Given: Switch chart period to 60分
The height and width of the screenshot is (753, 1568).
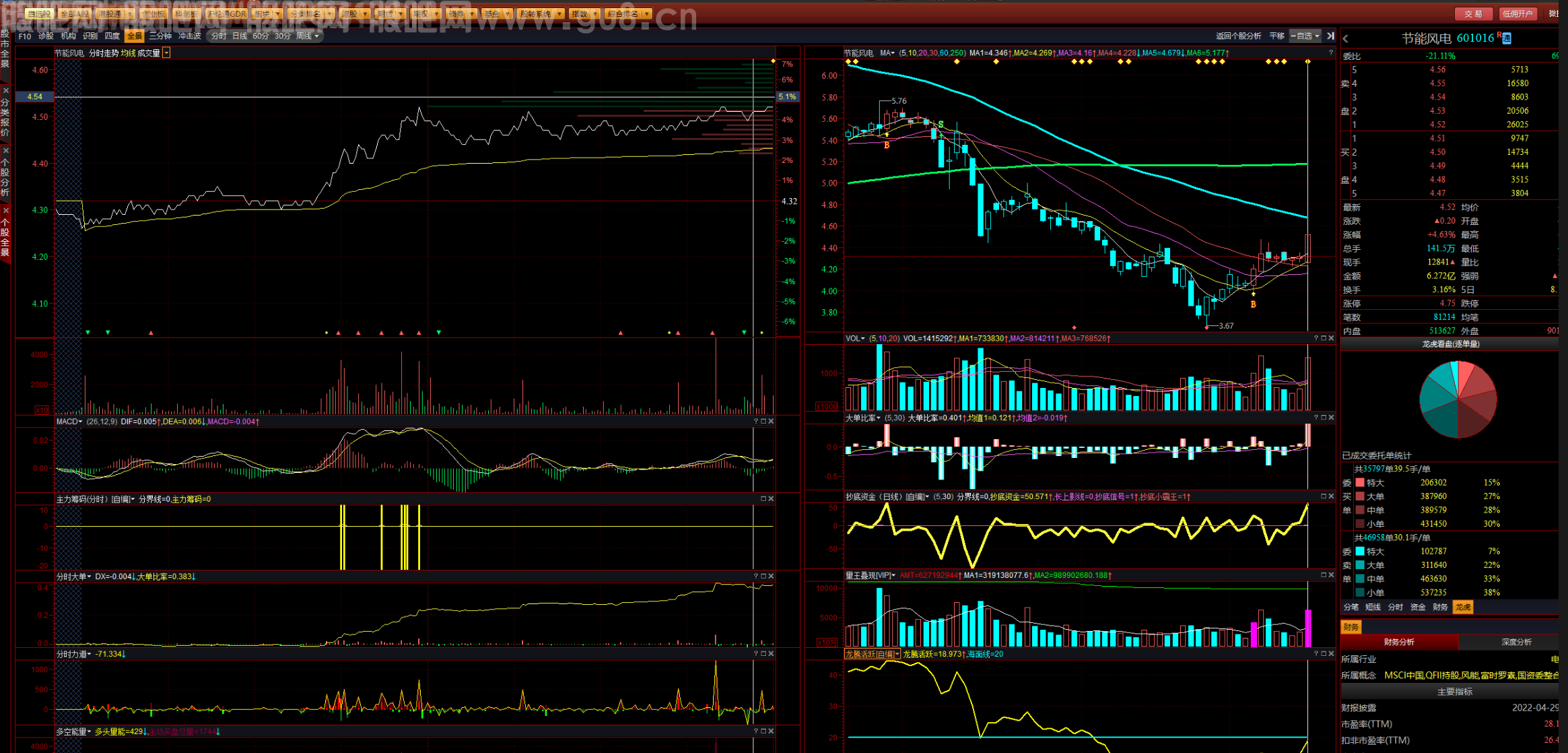Looking at the screenshot, I should pyautogui.click(x=261, y=36).
